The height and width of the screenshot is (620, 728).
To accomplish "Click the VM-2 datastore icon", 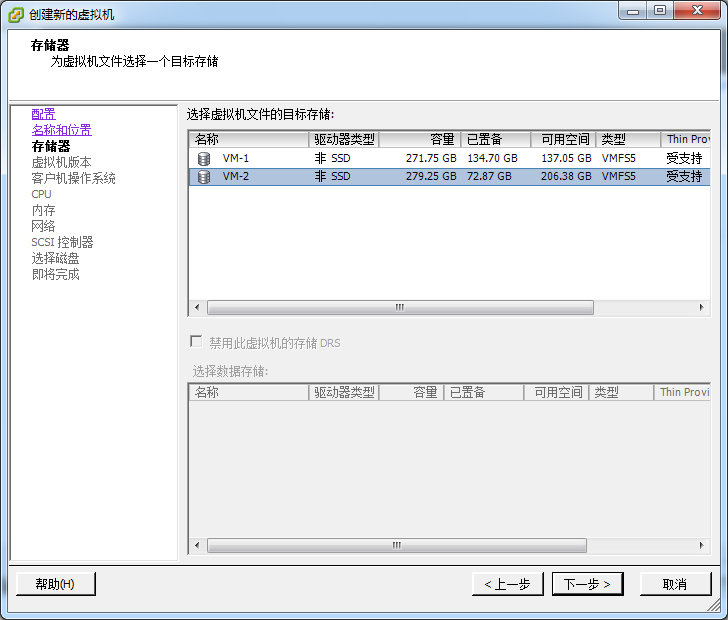I will [x=204, y=177].
